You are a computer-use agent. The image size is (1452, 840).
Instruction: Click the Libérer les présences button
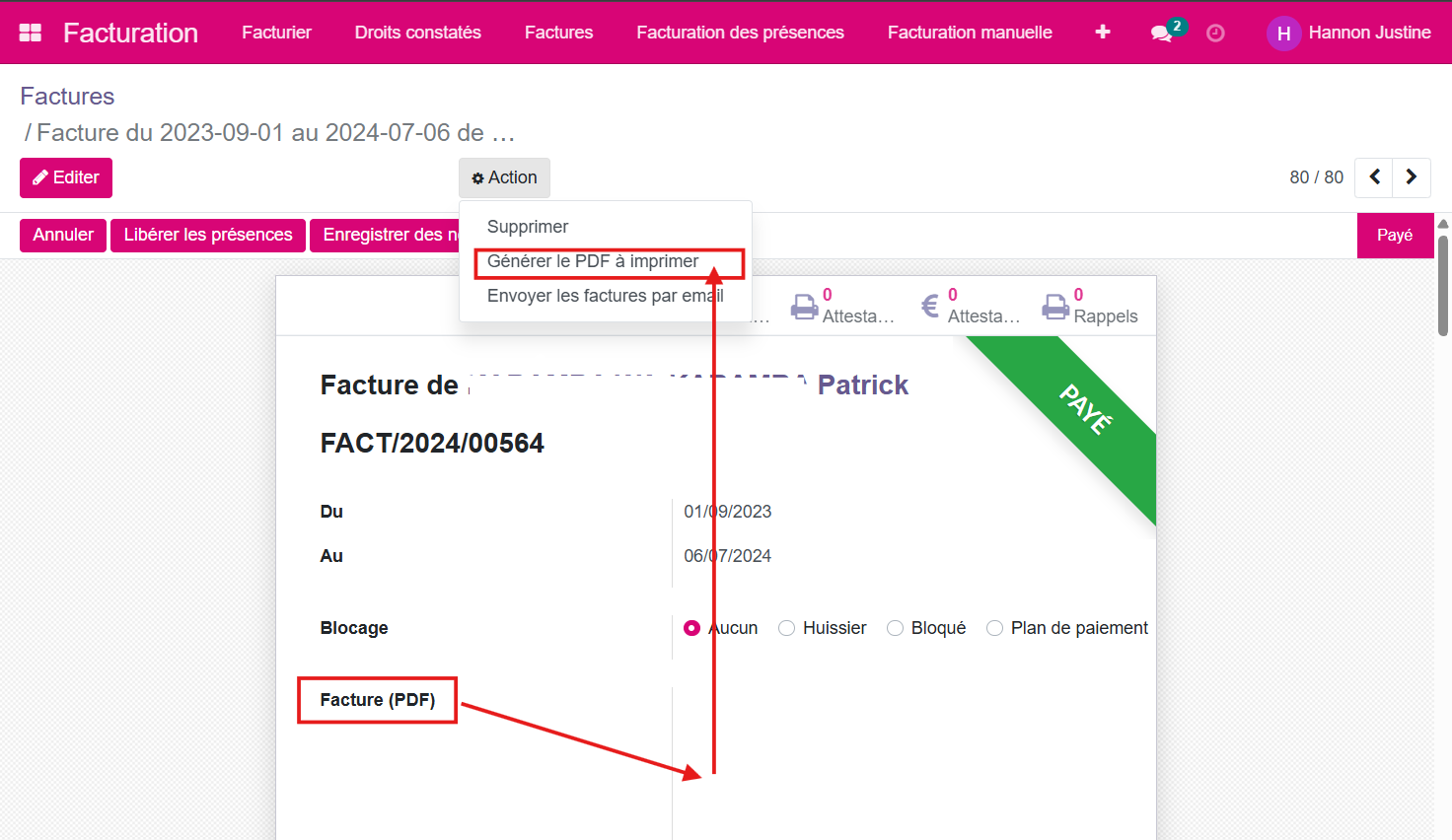(208, 235)
